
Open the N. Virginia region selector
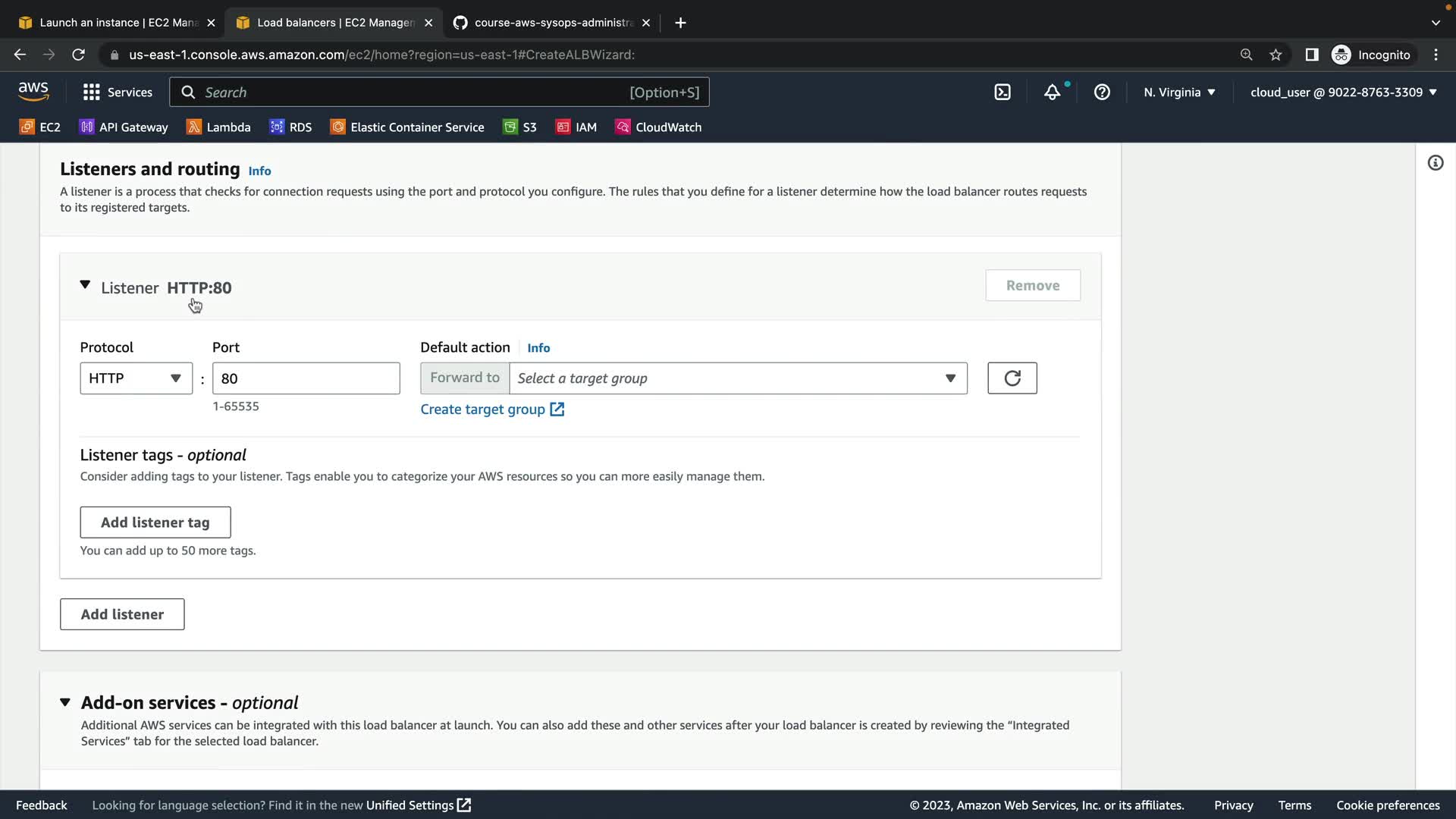pos(1179,93)
